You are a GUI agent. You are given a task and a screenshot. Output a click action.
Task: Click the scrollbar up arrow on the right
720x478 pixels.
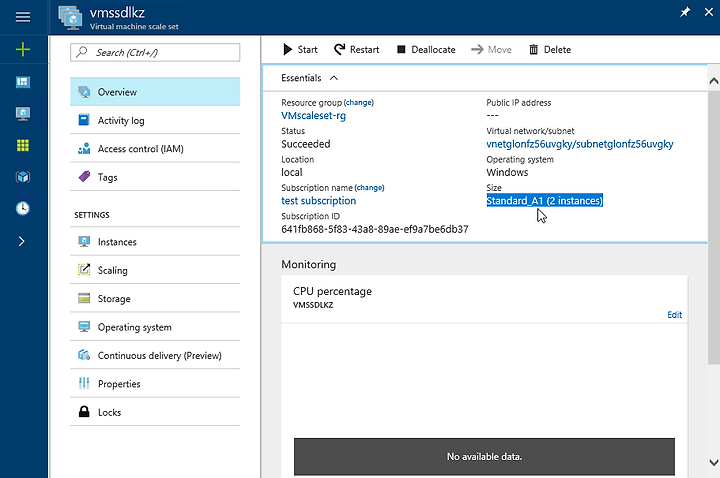[x=714, y=81]
